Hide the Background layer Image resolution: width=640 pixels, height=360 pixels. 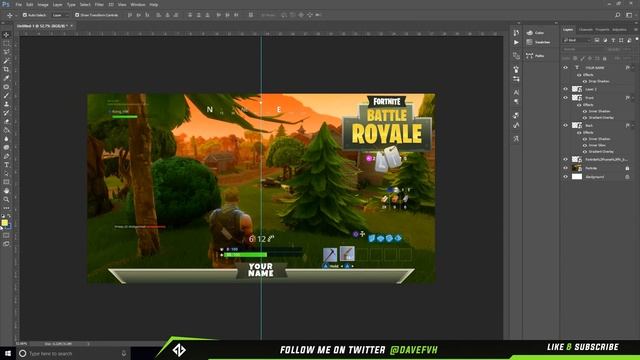click(x=566, y=177)
